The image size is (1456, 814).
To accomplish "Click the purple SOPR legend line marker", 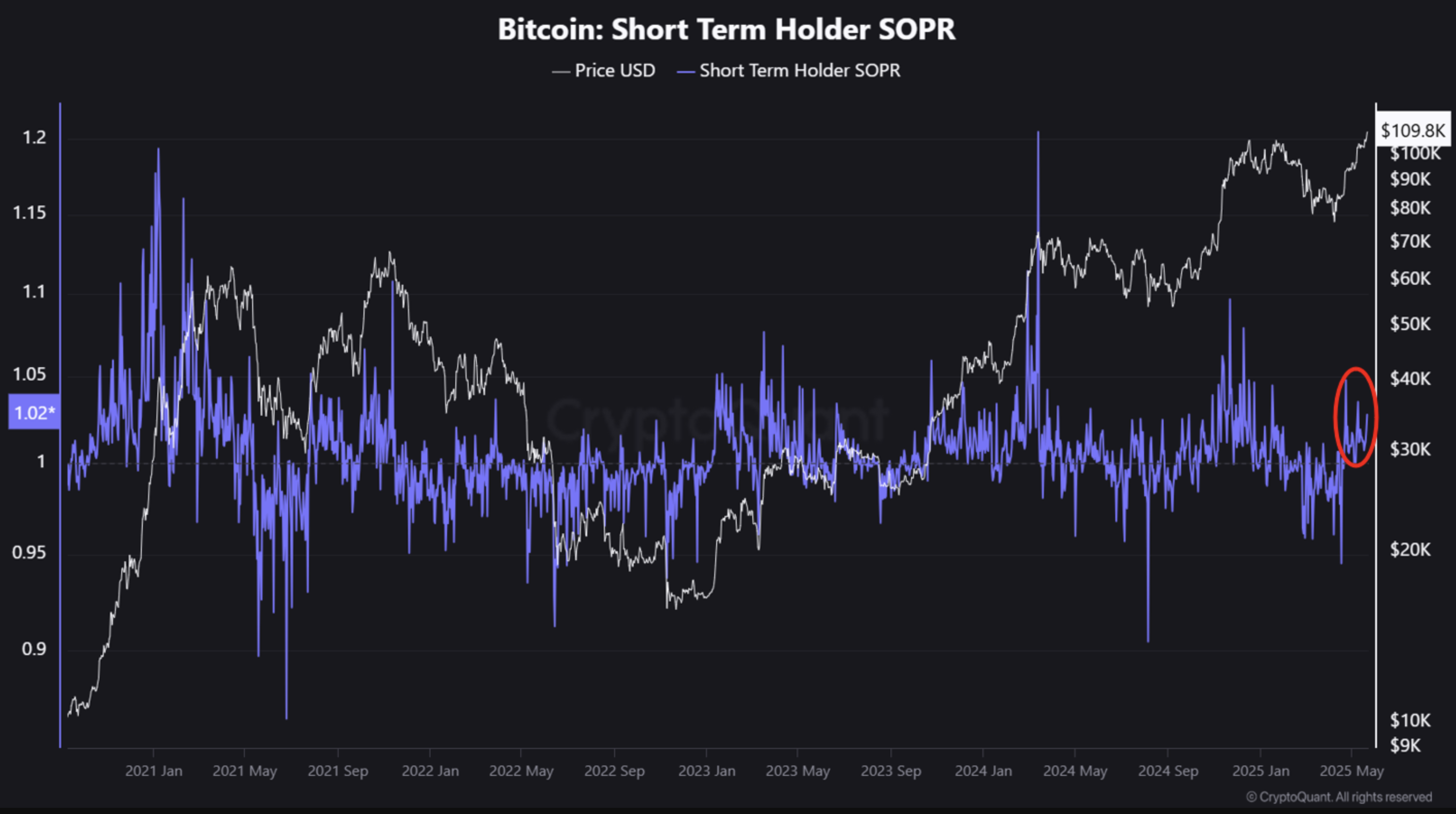I will [x=686, y=72].
